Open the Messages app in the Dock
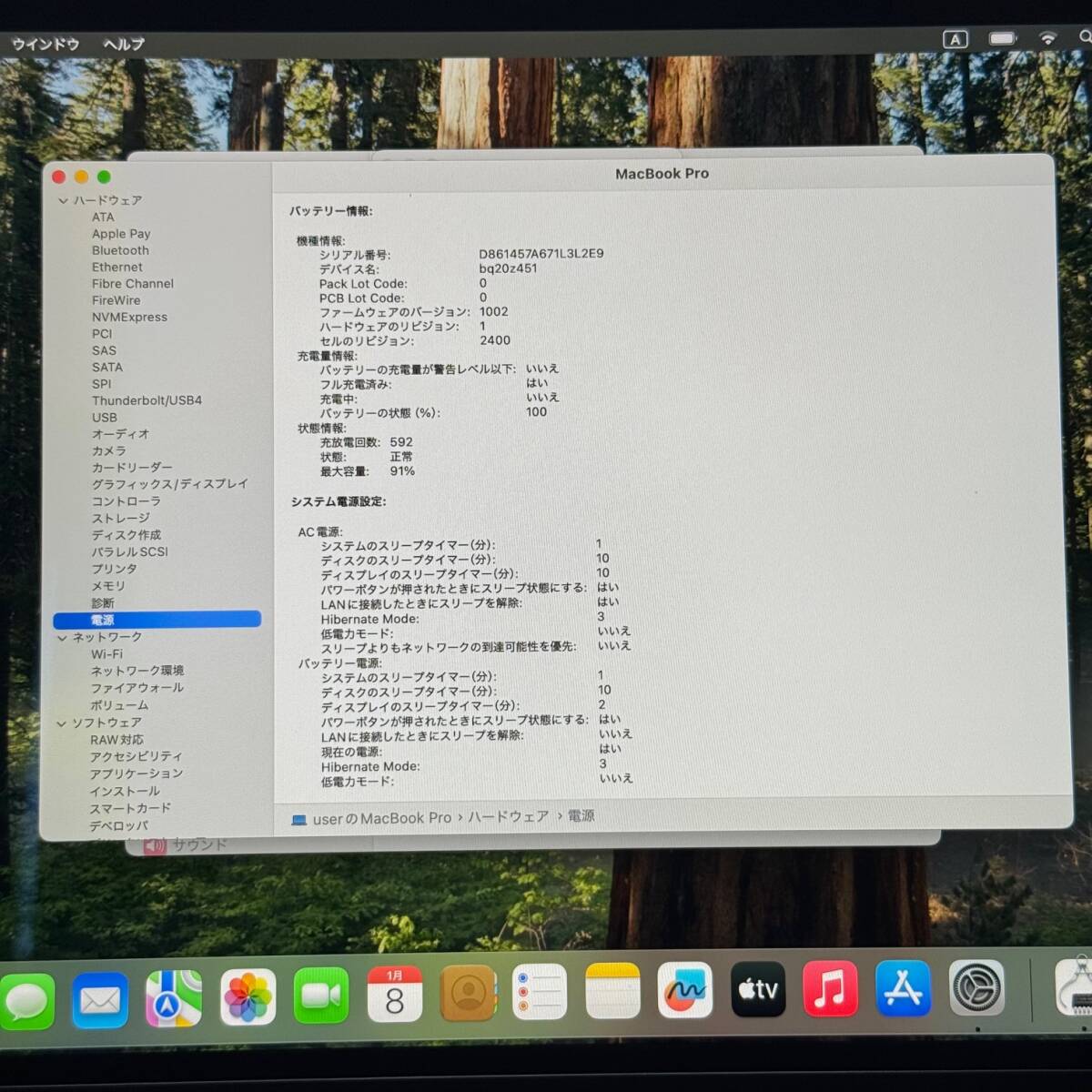The image size is (1092, 1092). [x=27, y=1000]
